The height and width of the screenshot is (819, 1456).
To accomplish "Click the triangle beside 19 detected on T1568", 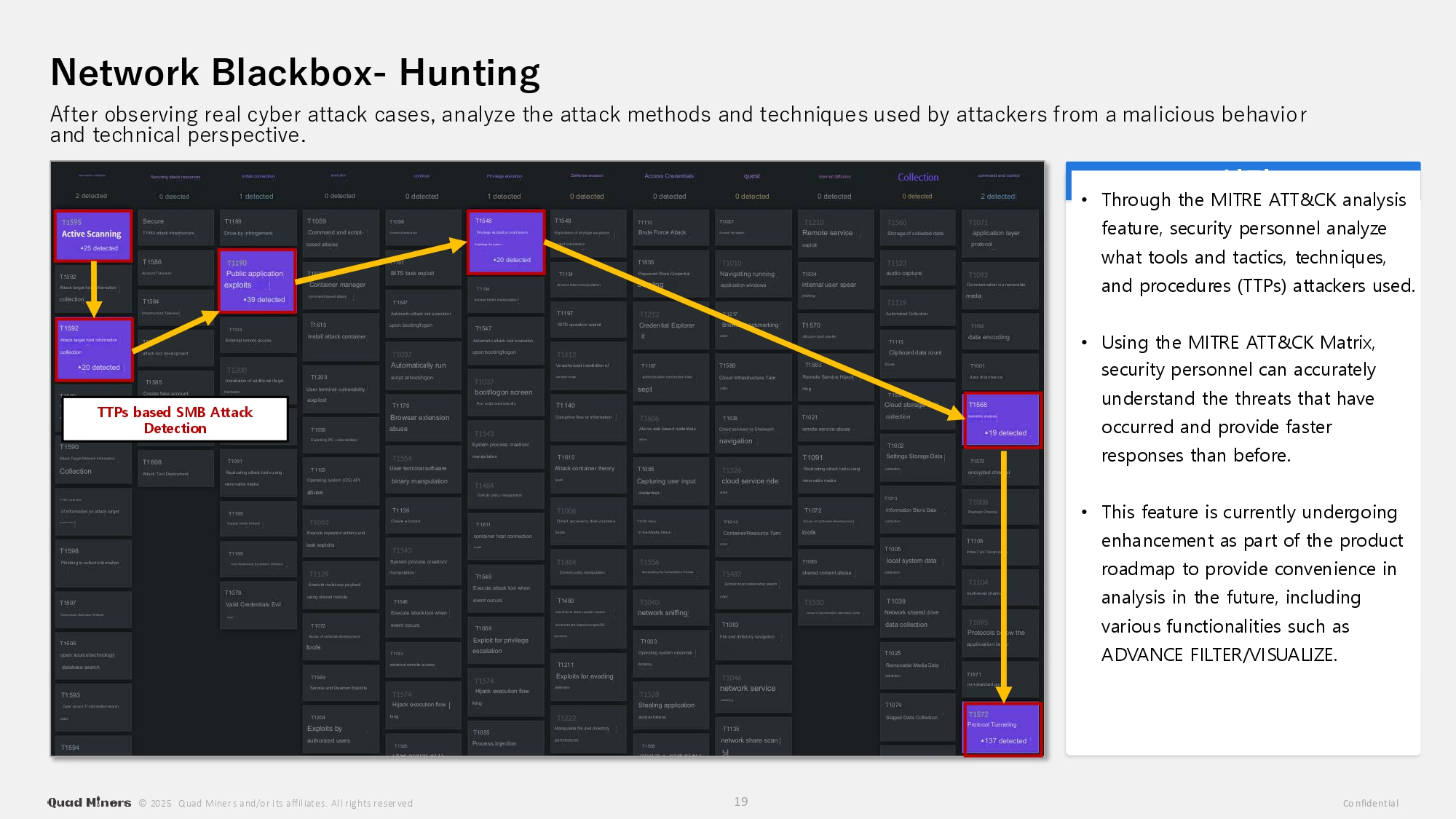I will tap(986, 433).
